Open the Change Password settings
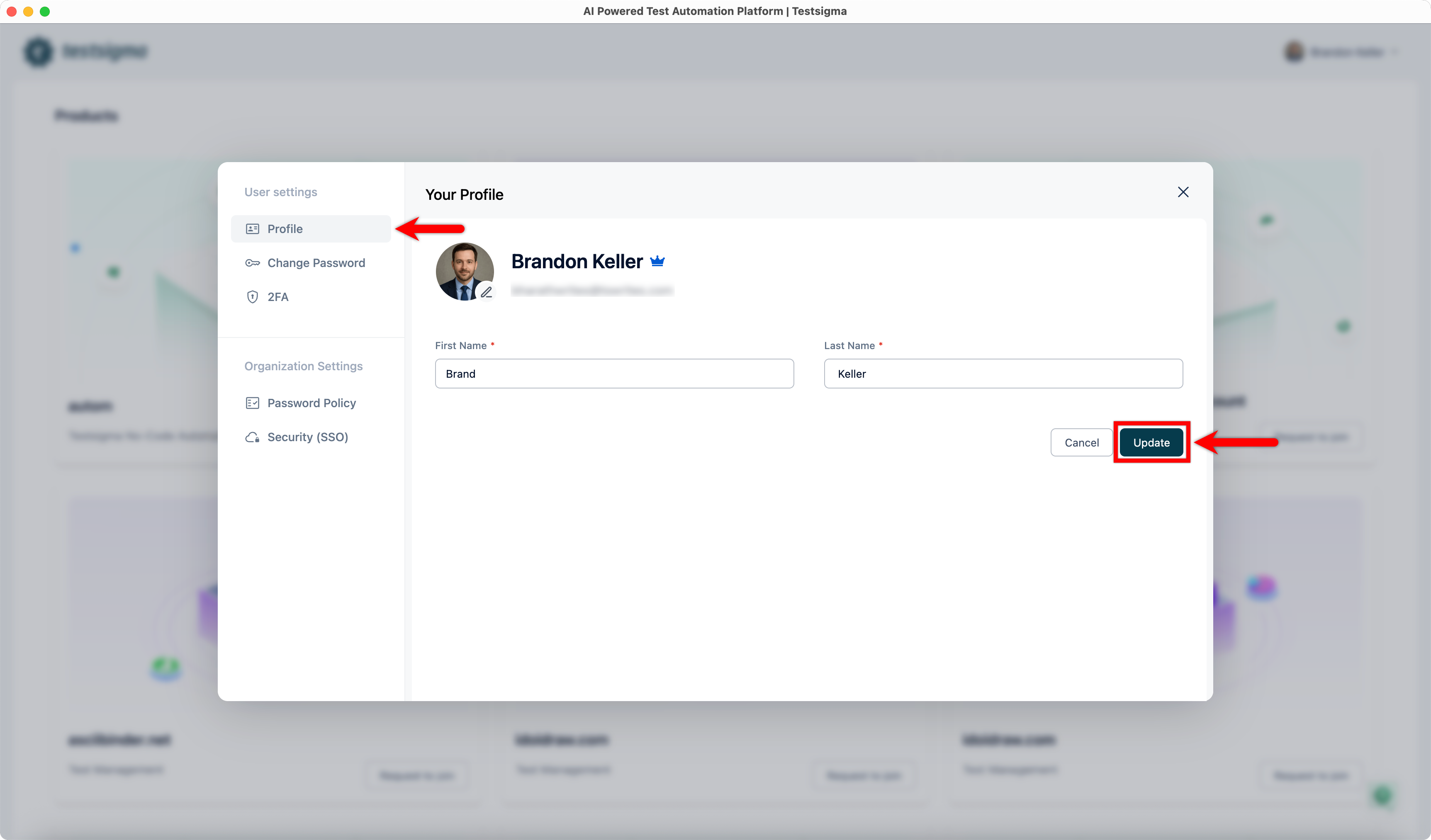This screenshot has width=1431, height=840. pos(316,263)
